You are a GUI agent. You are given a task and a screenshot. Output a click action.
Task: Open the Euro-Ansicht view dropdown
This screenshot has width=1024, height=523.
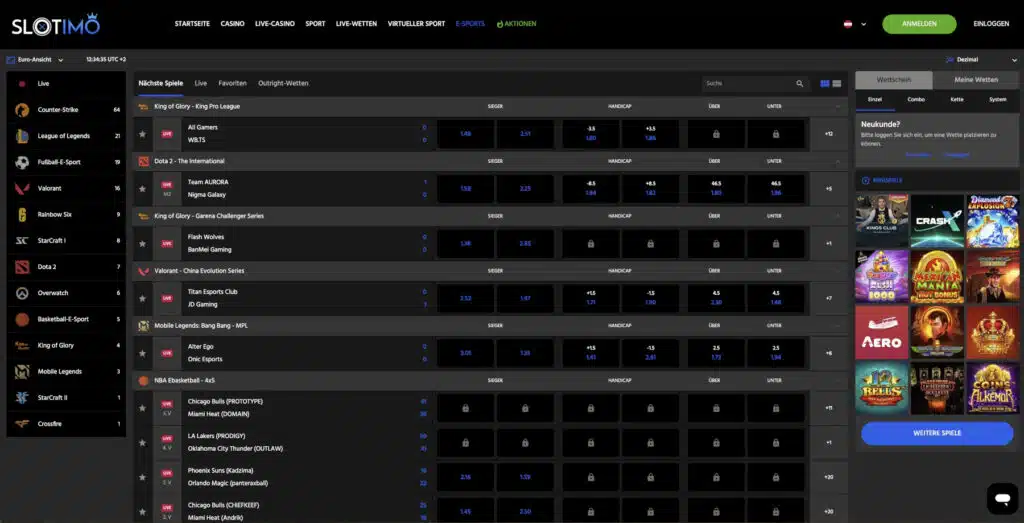point(35,59)
